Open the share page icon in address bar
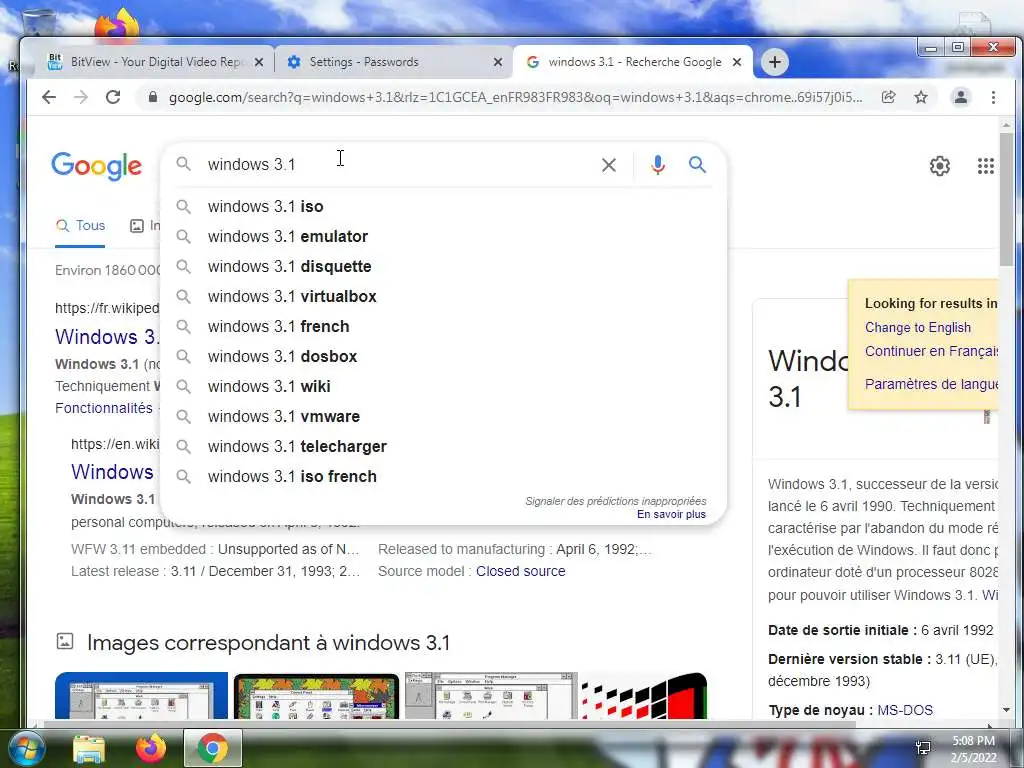The width and height of the screenshot is (1024, 768). pyautogui.click(x=888, y=97)
